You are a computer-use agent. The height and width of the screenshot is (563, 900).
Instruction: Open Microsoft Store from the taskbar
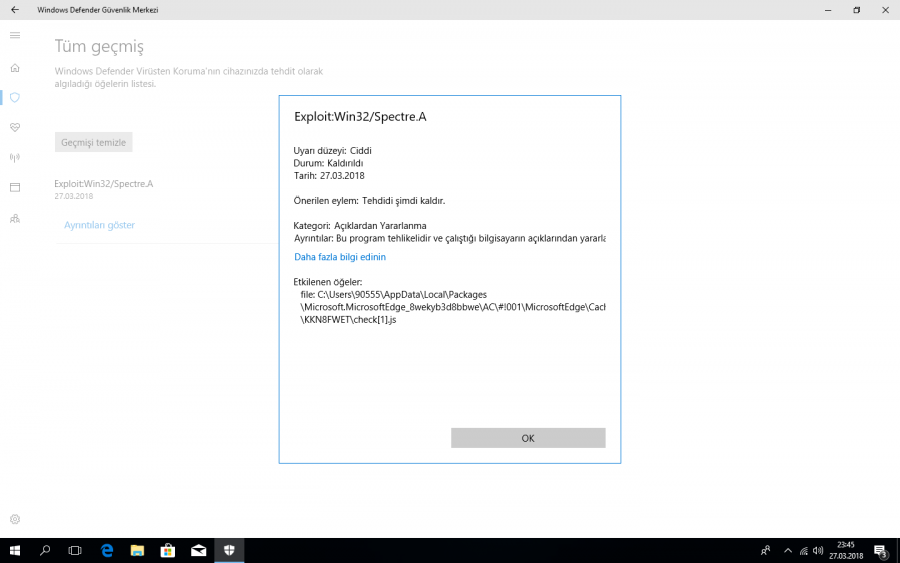(x=168, y=551)
